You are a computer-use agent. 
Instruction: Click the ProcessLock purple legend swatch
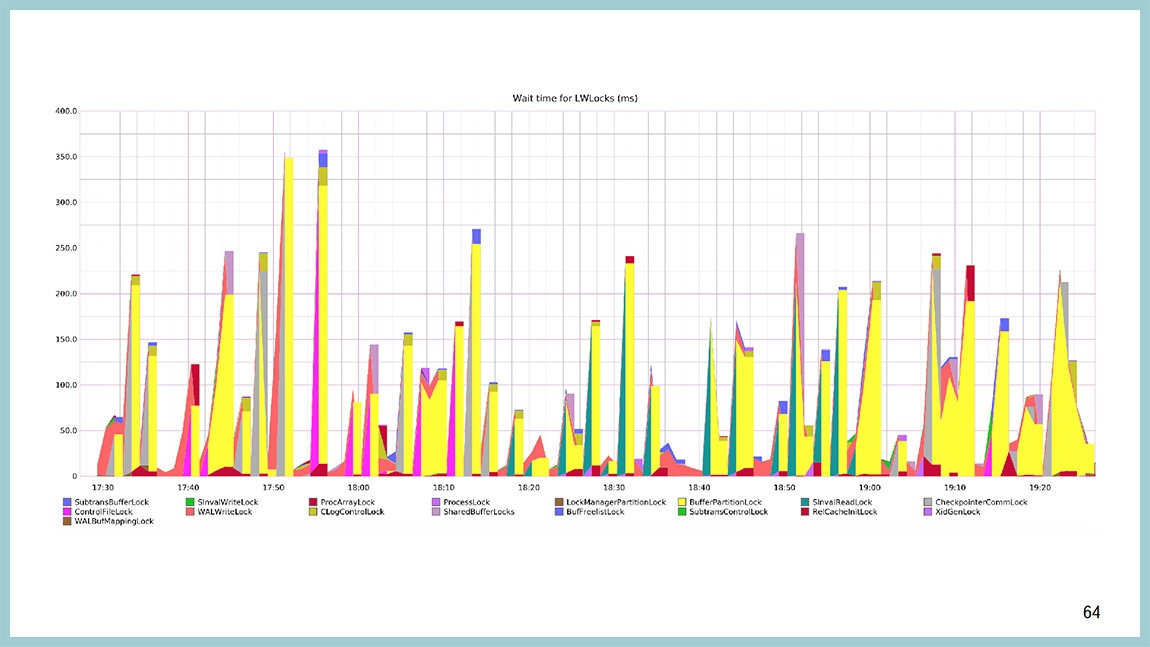tap(436, 502)
